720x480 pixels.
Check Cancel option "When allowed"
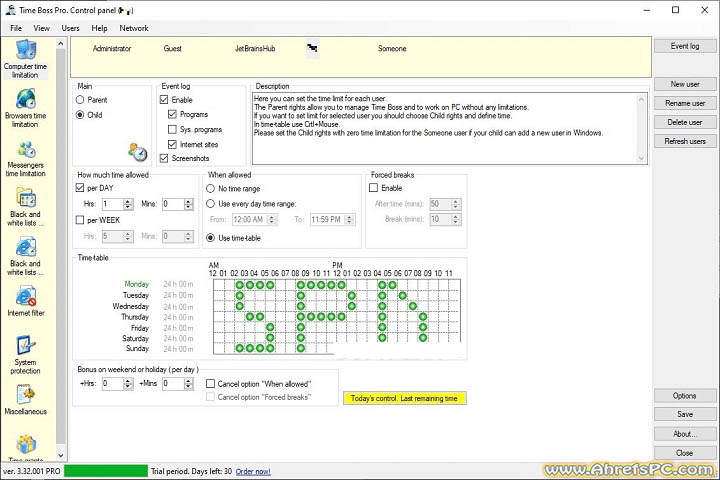(210, 384)
